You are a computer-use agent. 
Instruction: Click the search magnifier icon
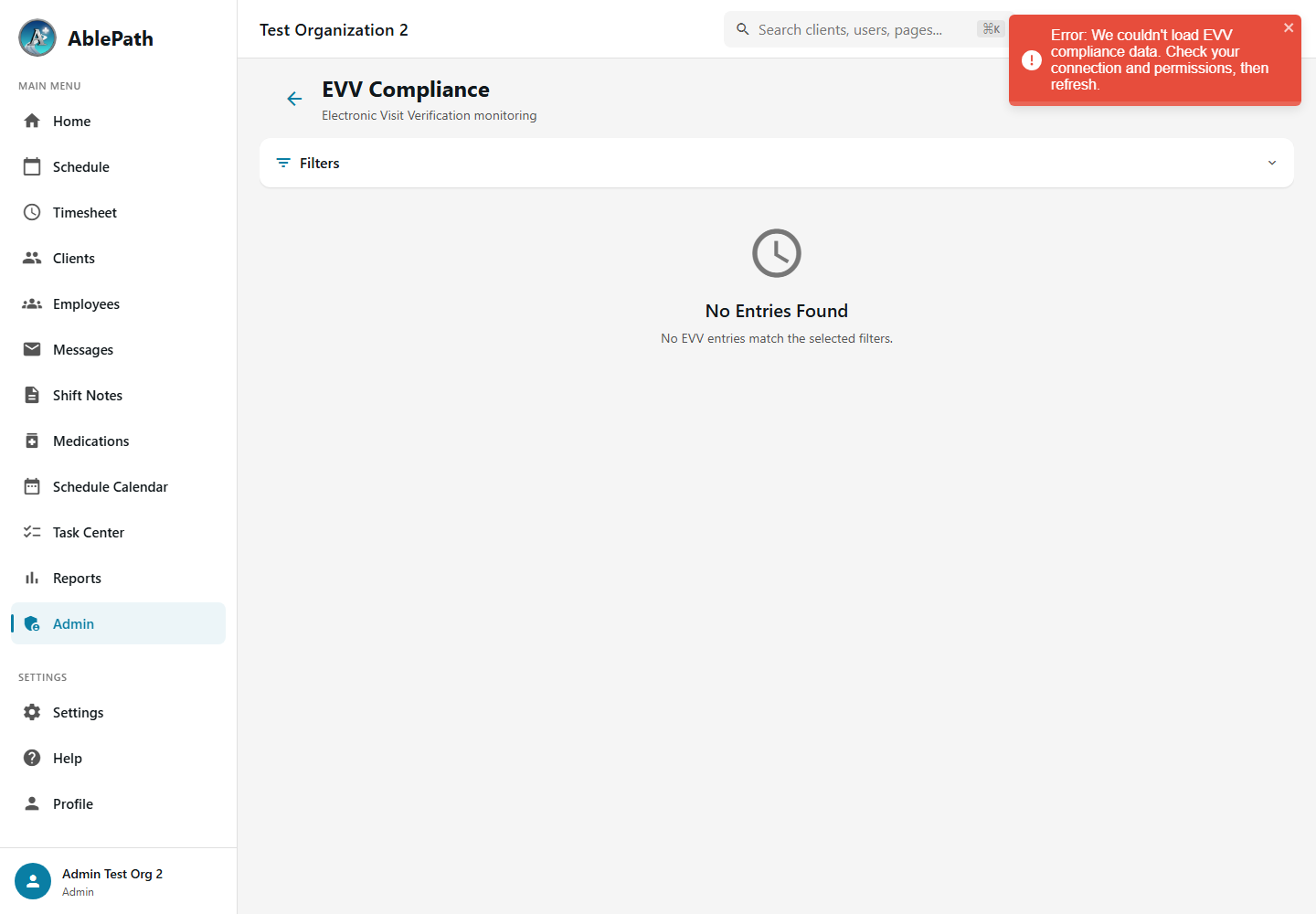coord(743,29)
